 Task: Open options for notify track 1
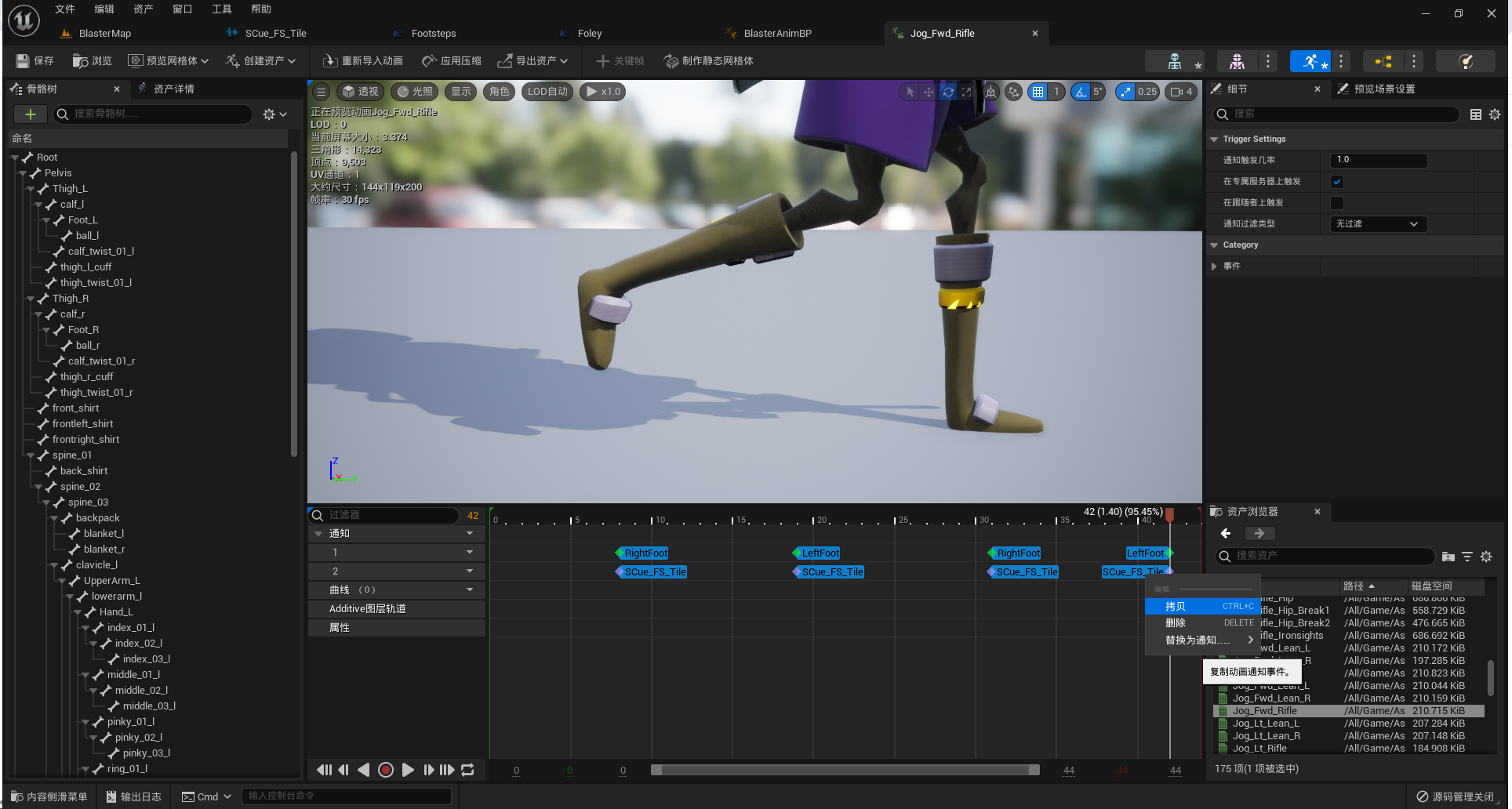pos(470,553)
